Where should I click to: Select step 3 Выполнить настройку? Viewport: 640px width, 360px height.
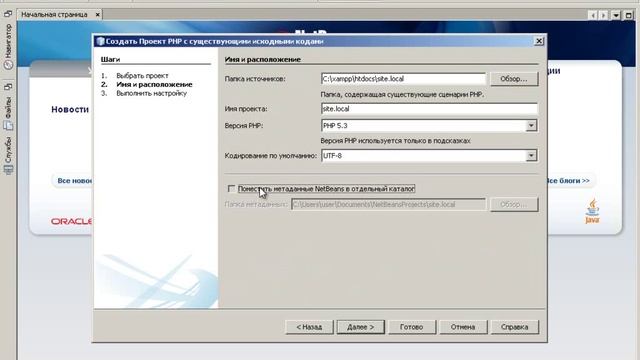click(151, 93)
